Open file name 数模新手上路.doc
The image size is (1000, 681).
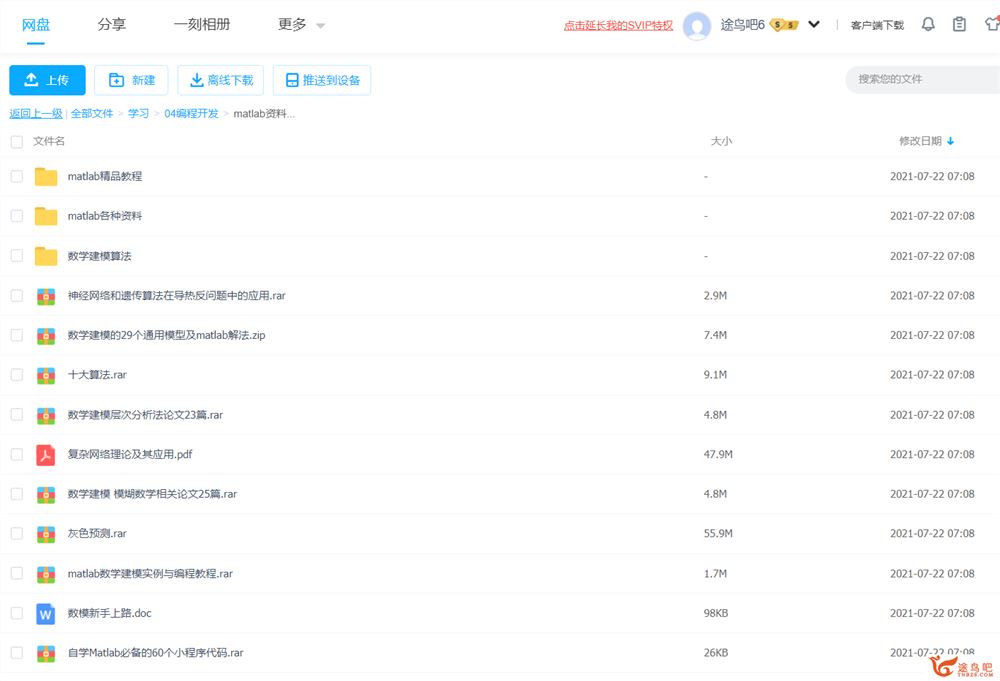pyautogui.click(x=110, y=613)
